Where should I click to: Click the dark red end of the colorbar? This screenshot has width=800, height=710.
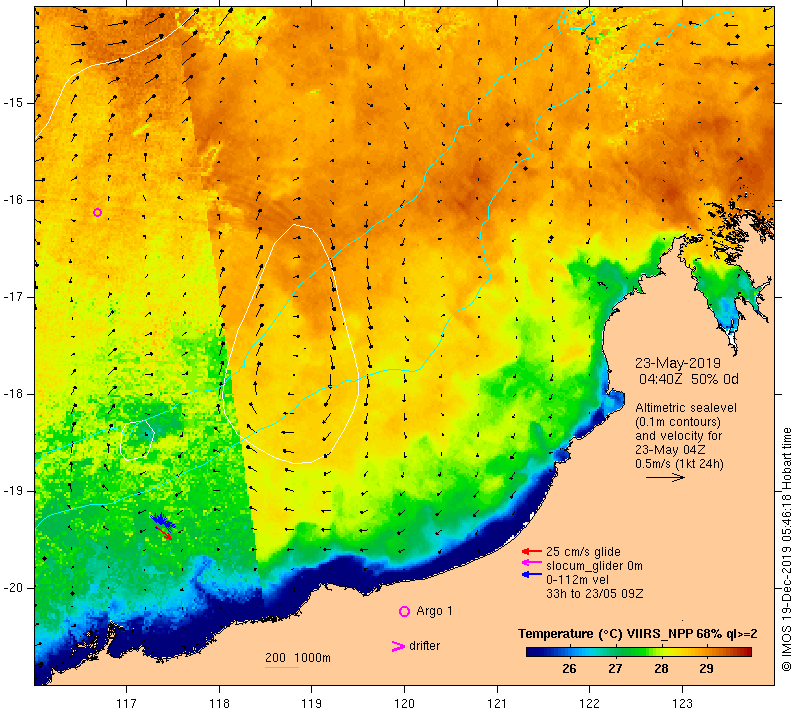pos(747,652)
